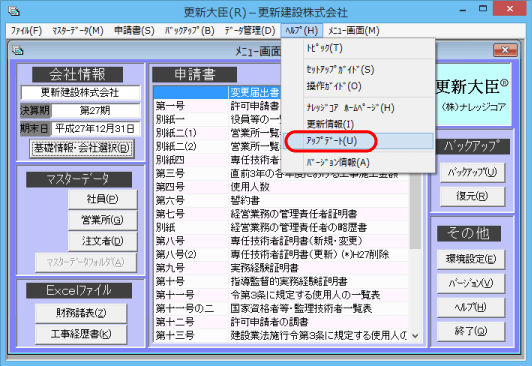
Task: Select 第九号 実務経験証明書 row
Action: click(x=282, y=268)
